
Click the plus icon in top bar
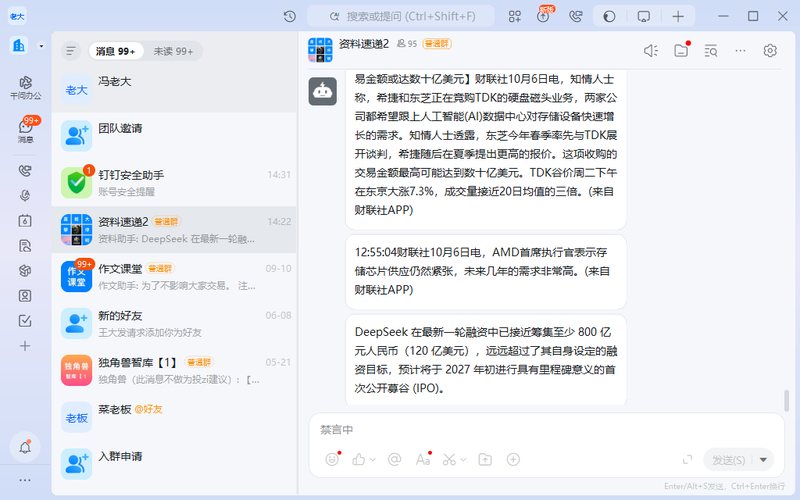coord(678,16)
